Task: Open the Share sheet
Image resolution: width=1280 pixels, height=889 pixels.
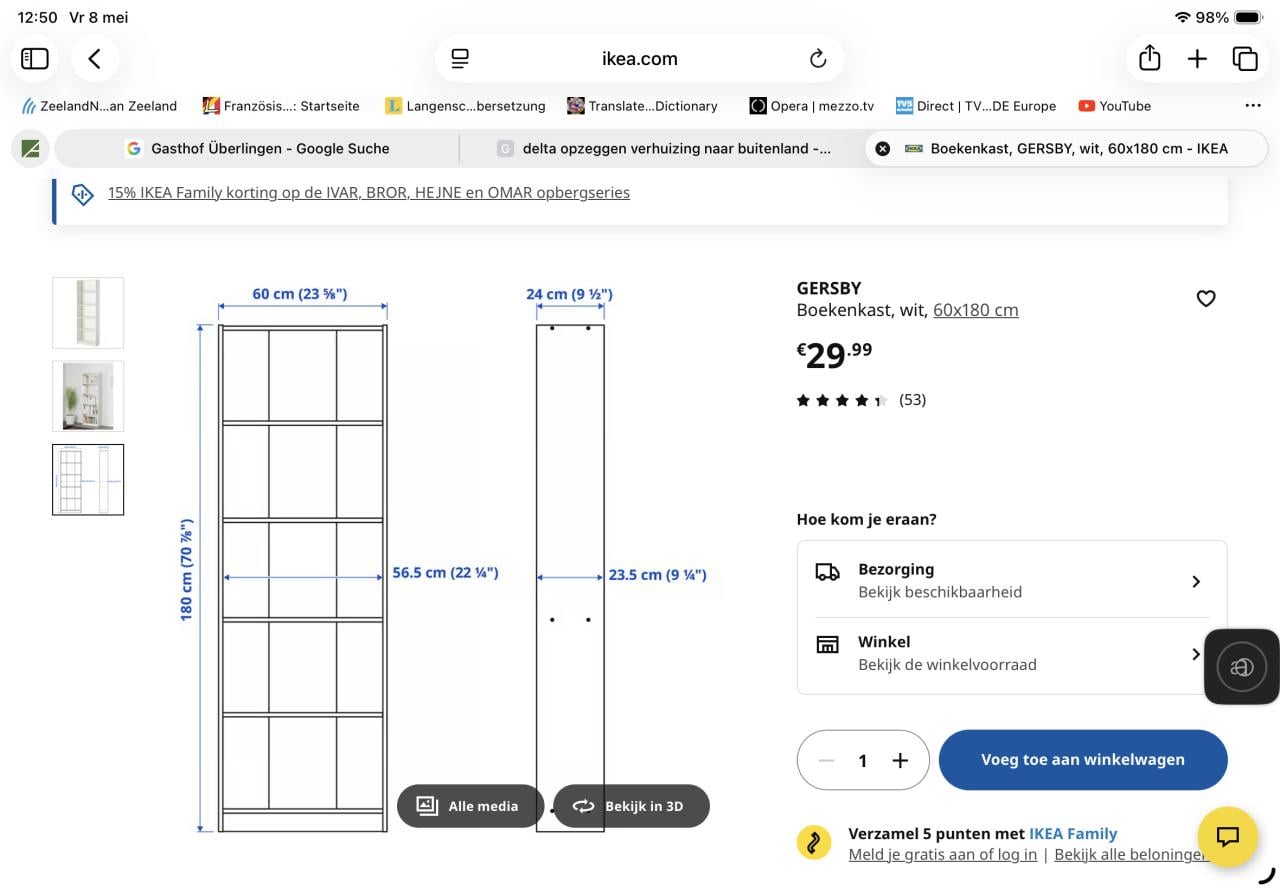Action: pyautogui.click(x=1150, y=58)
